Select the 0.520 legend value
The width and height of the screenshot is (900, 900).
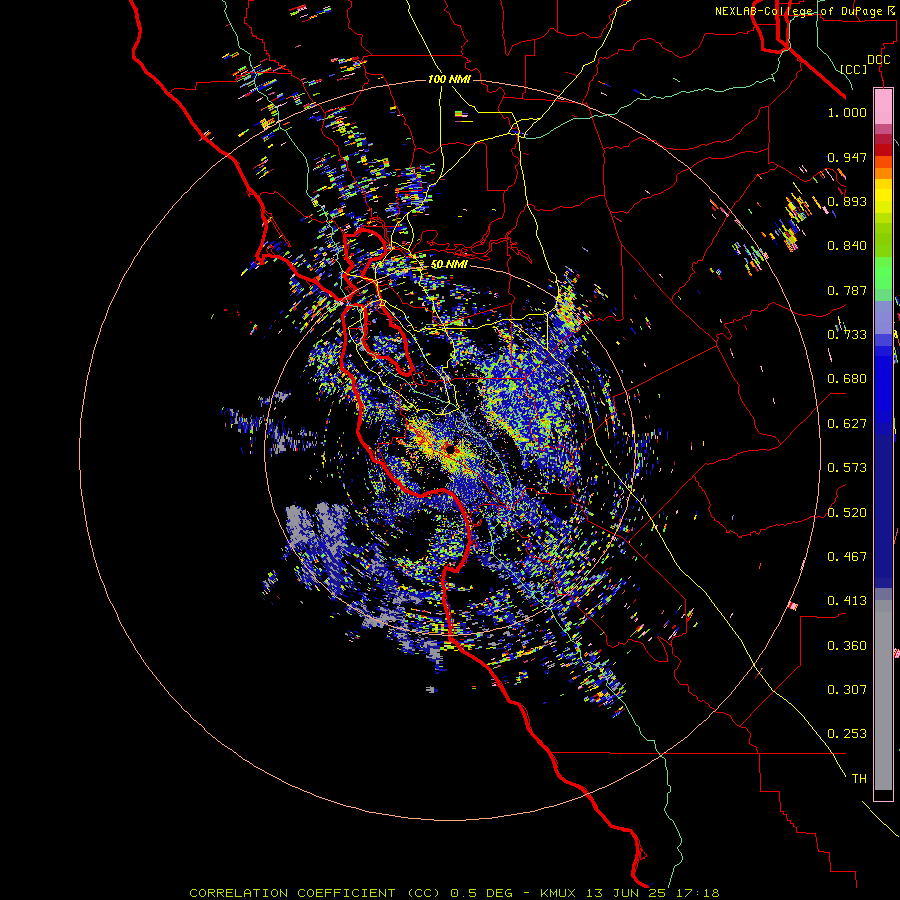point(847,513)
